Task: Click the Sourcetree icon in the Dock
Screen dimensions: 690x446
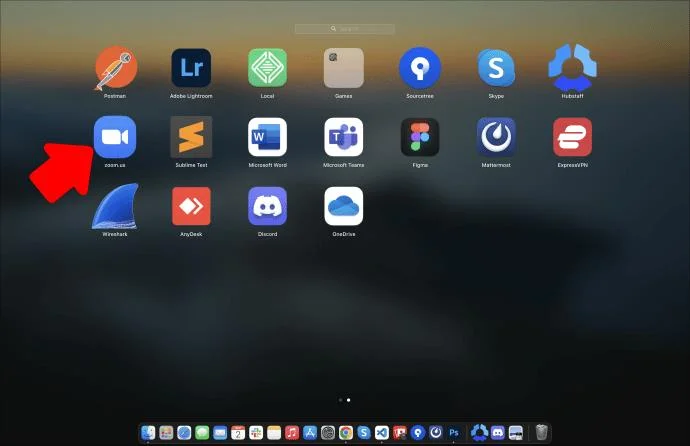Action: tap(418, 433)
